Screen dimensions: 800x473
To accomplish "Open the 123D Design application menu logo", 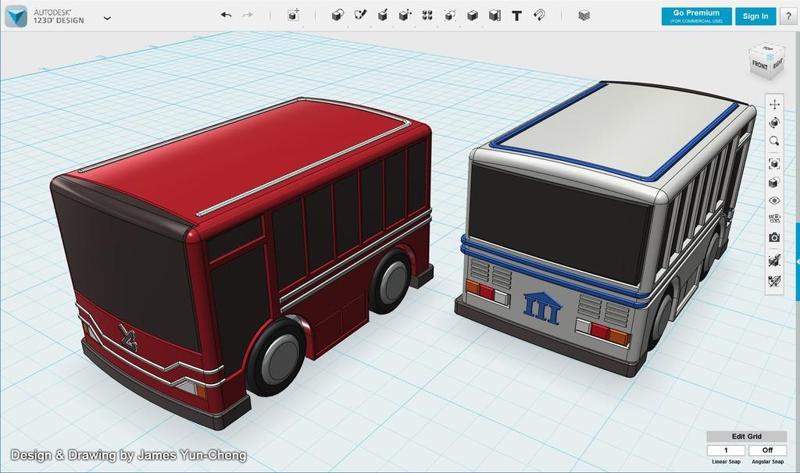I will (x=16, y=16).
